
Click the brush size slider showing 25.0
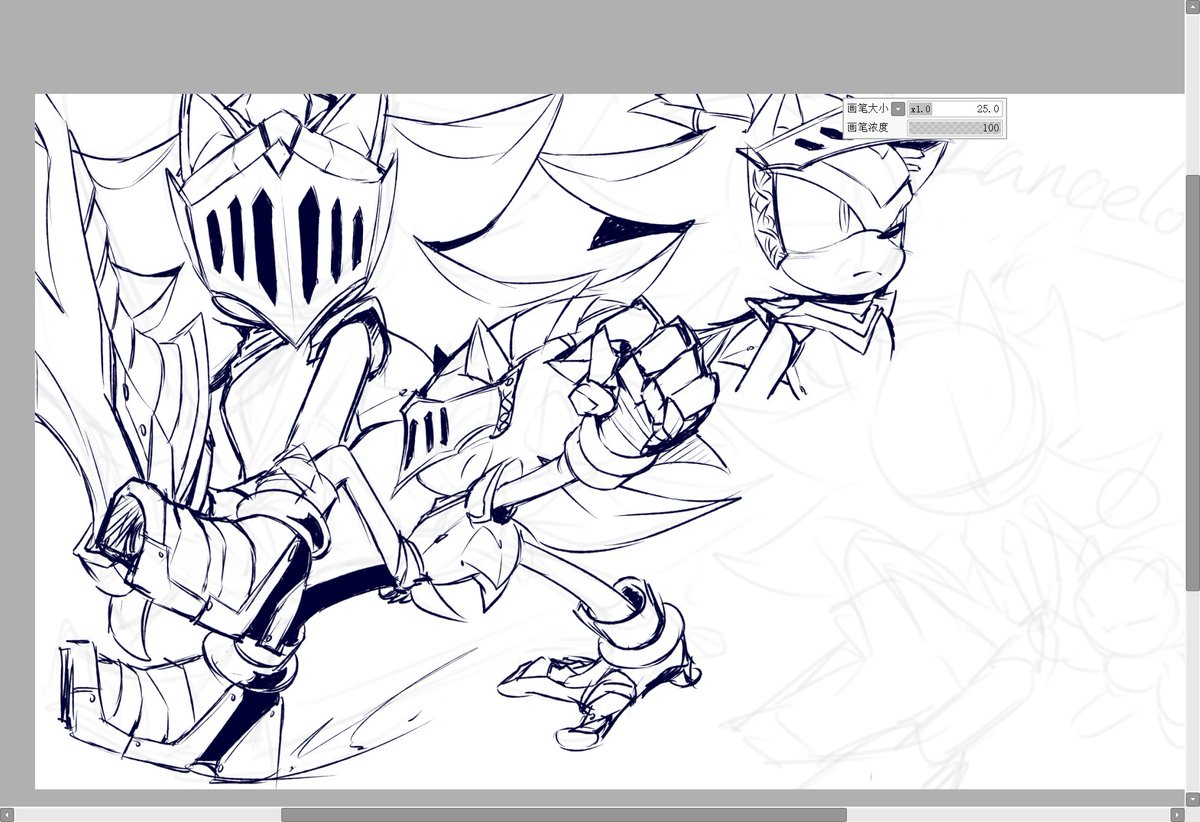pyautogui.click(x=955, y=108)
